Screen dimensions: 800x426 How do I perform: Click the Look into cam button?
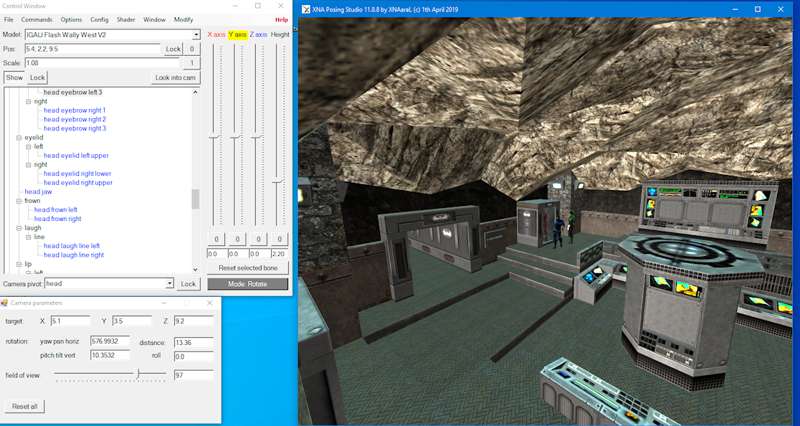coord(175,77)
